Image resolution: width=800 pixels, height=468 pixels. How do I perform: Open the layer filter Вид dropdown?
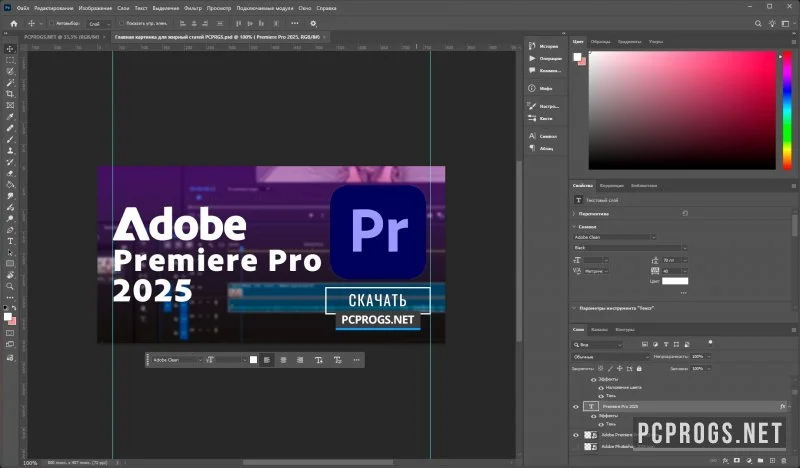[597, 345]
